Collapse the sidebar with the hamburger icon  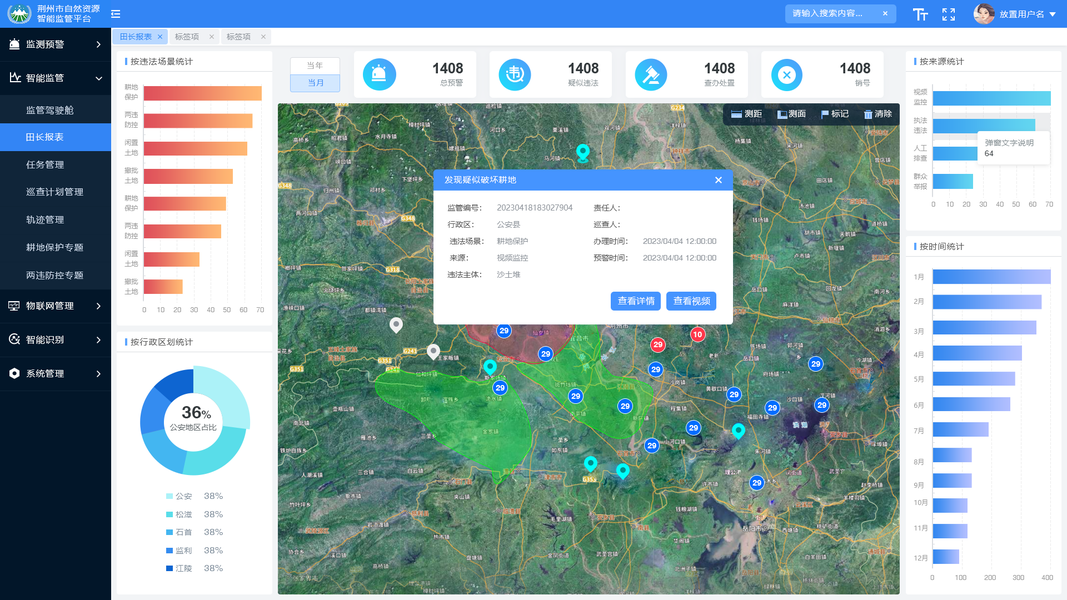[x=116, y=14]
